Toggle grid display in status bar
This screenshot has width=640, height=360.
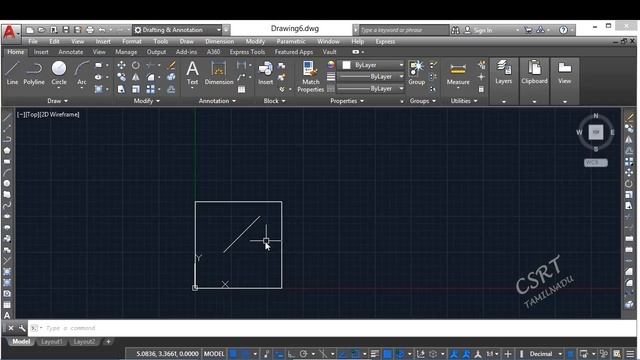[x=233, y=354]
